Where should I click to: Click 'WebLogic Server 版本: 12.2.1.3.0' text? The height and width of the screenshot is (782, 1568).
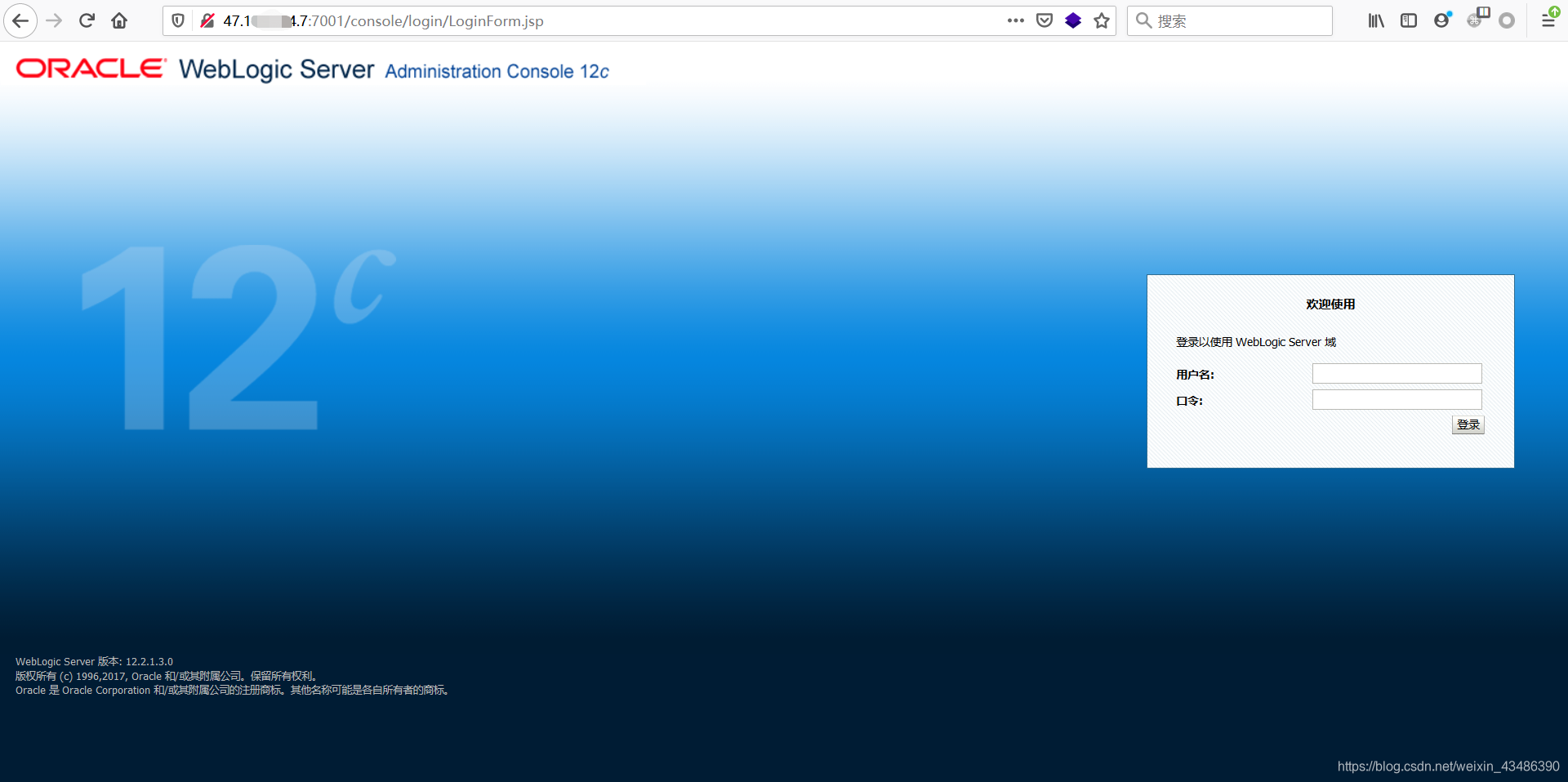click(x=94, y=662)
